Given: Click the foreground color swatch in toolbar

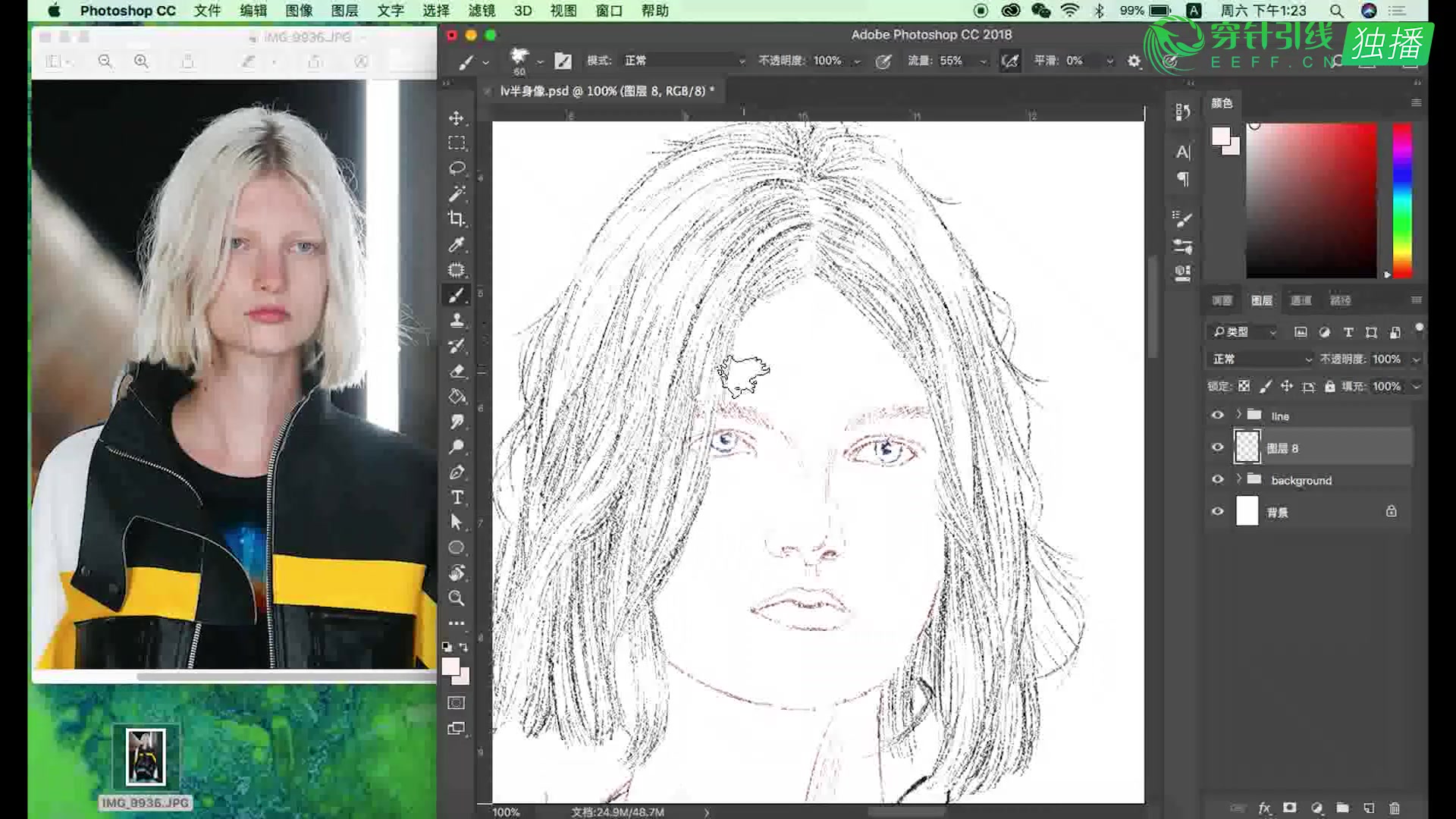Looking at the screenshot, I should (x=450, y=667).
